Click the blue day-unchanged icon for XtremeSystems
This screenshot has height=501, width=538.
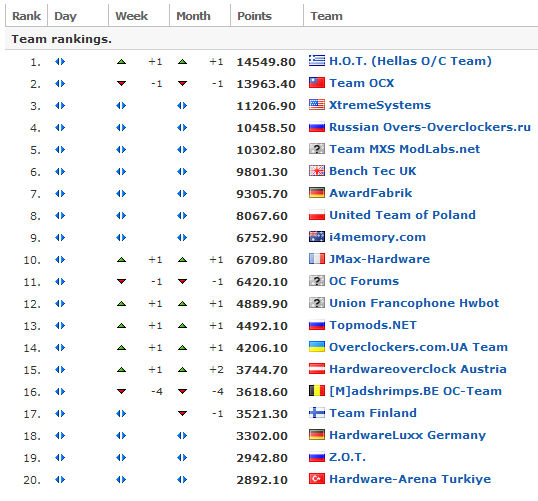(x=60, y=106)
